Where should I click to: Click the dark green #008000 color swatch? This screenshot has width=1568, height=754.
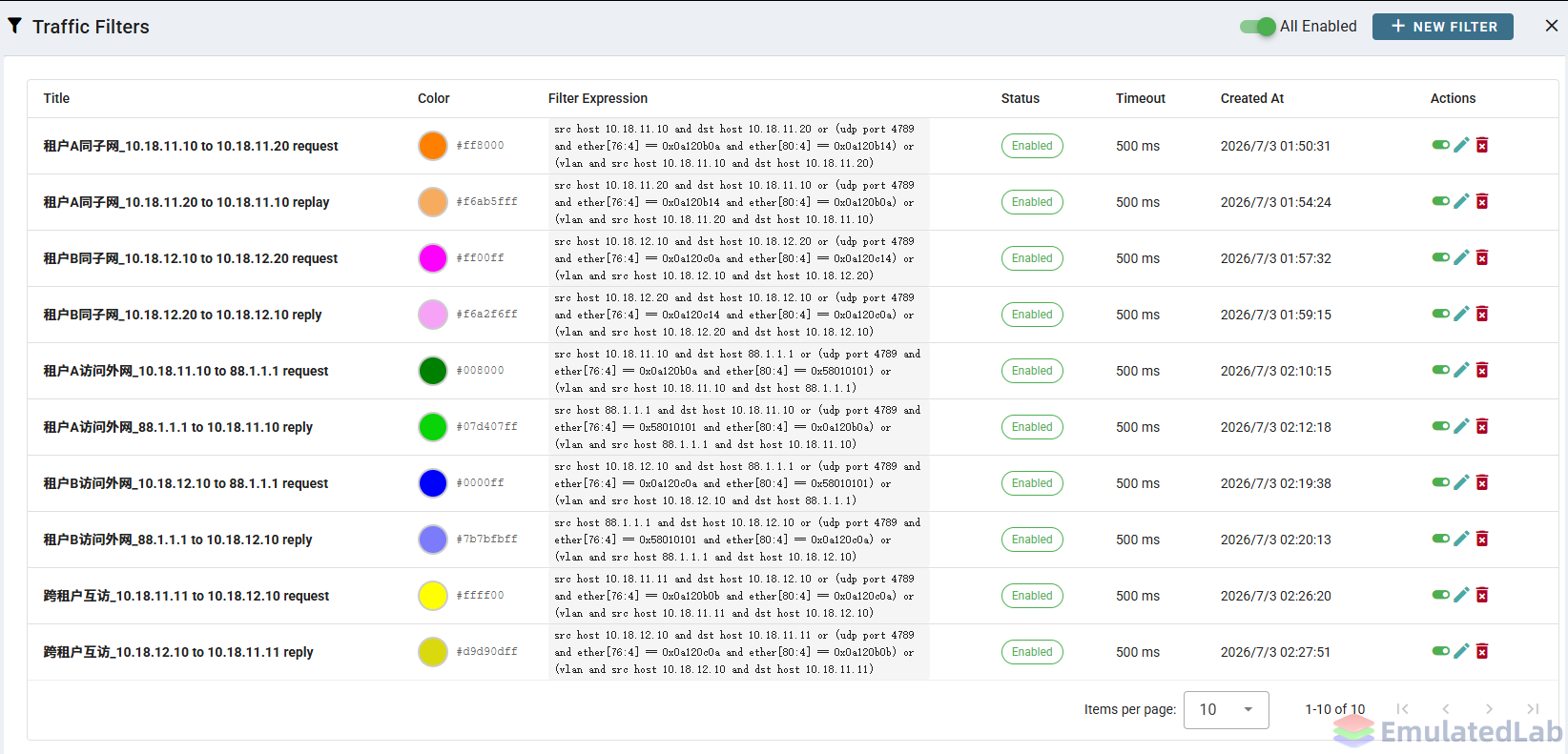click(433, 371)
